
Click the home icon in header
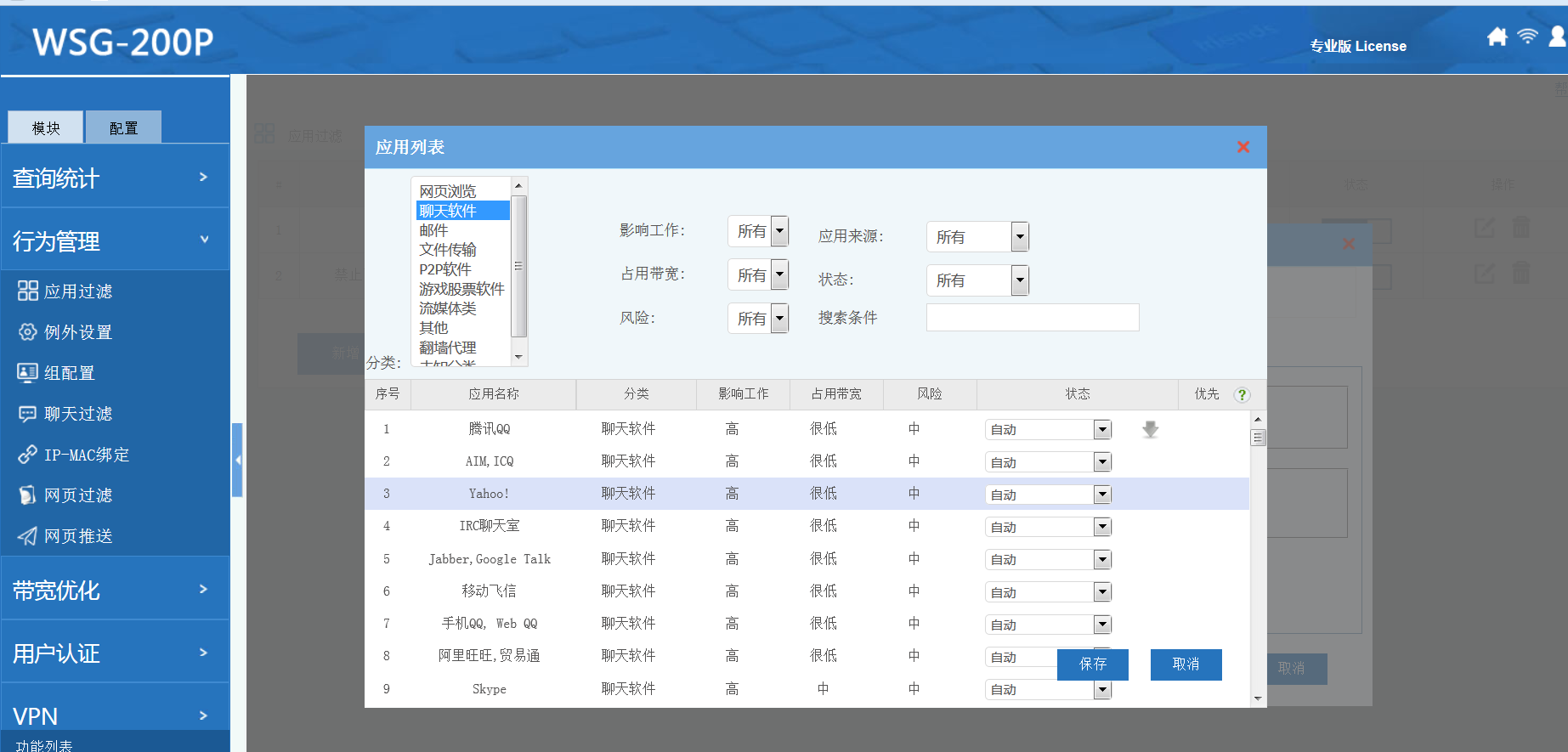pos(1497,37)
